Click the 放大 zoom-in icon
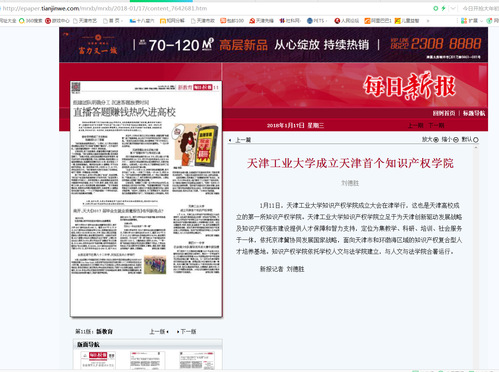Viewport: 499px width, 372px height. click(x=436, y=140)
